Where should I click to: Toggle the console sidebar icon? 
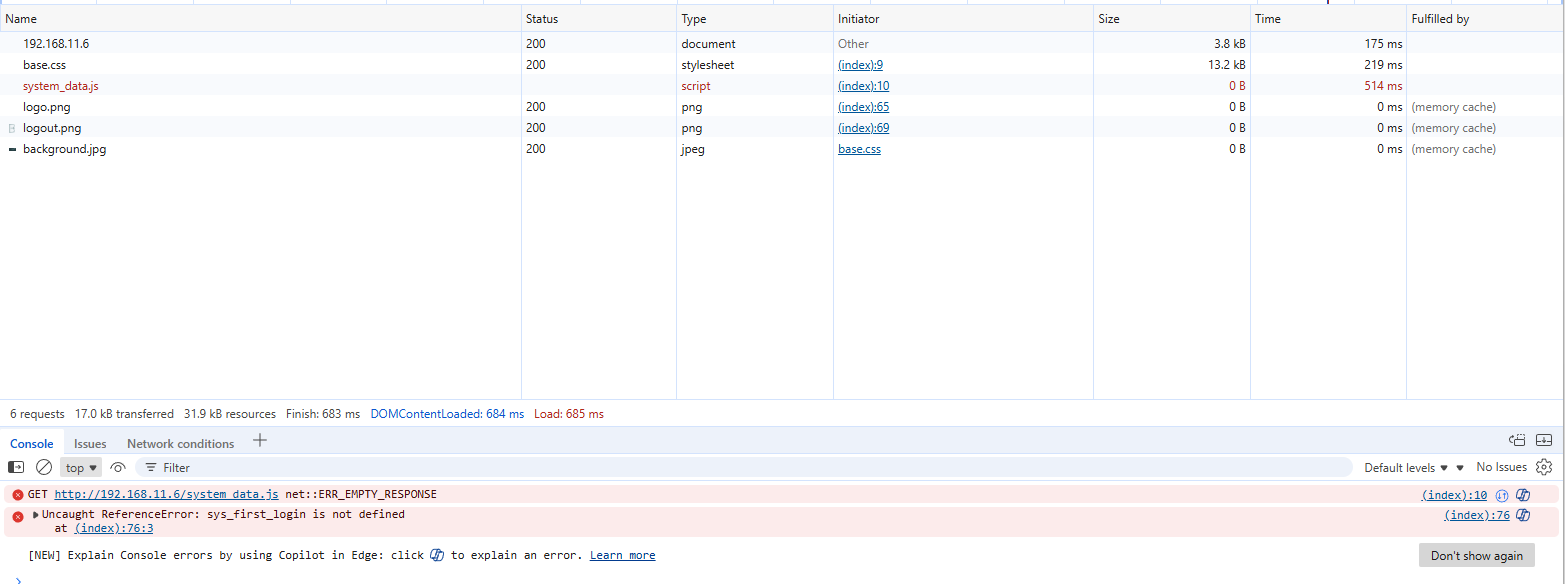16,467
